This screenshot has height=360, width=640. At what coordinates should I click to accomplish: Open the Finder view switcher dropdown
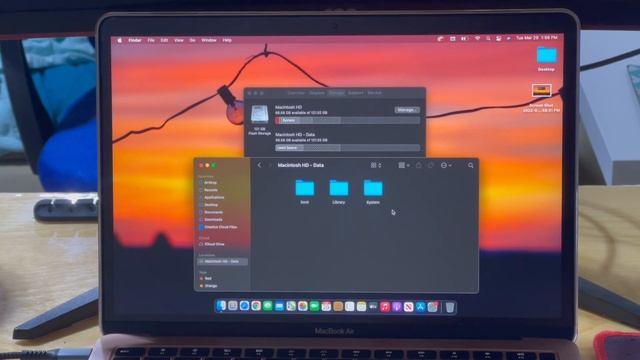coord(376,165)
